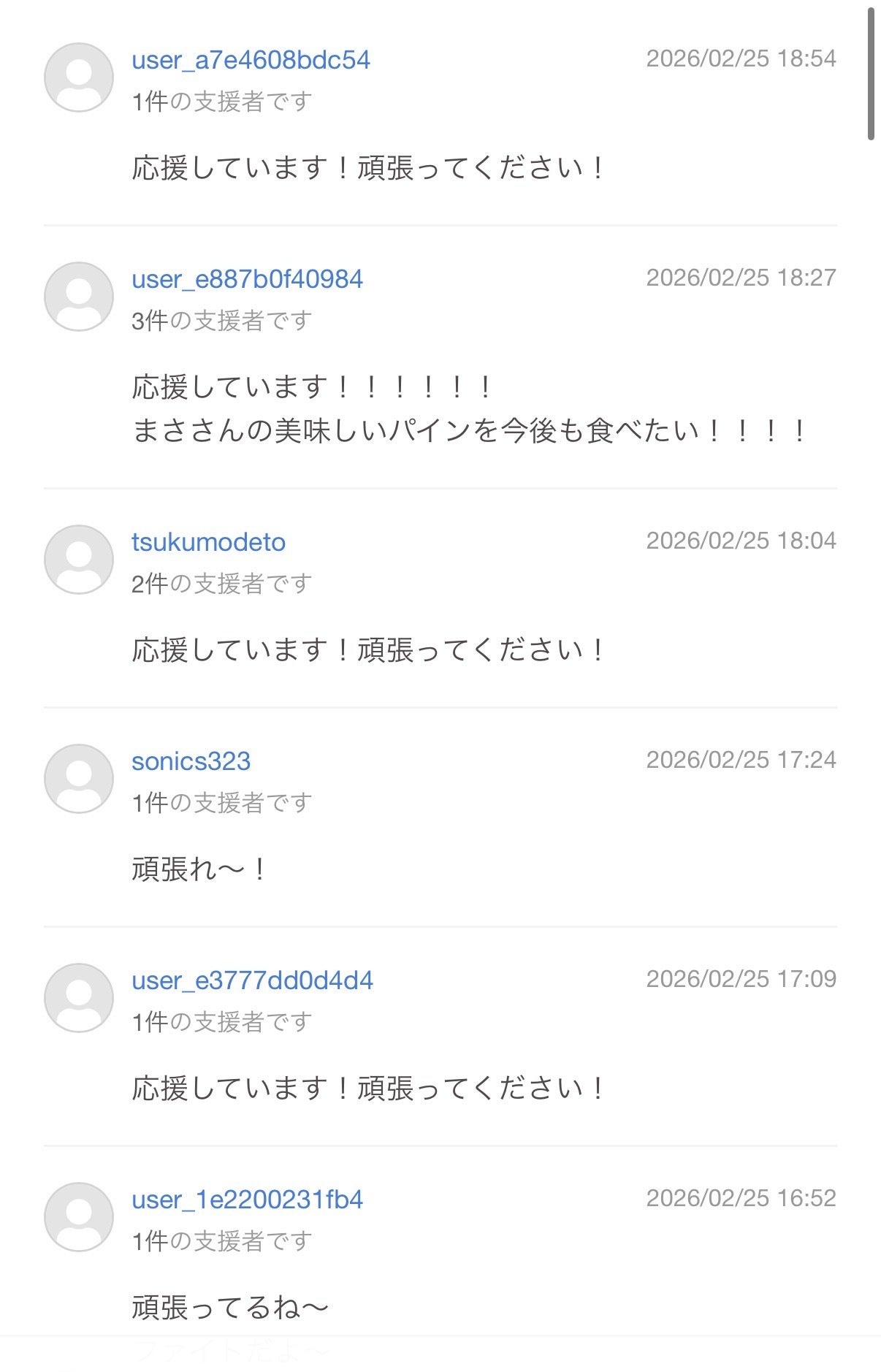The image size is (881, 1372).
Task: Click the 2026/02/25 16:52 timestamp
Action: coord(741,1198)
